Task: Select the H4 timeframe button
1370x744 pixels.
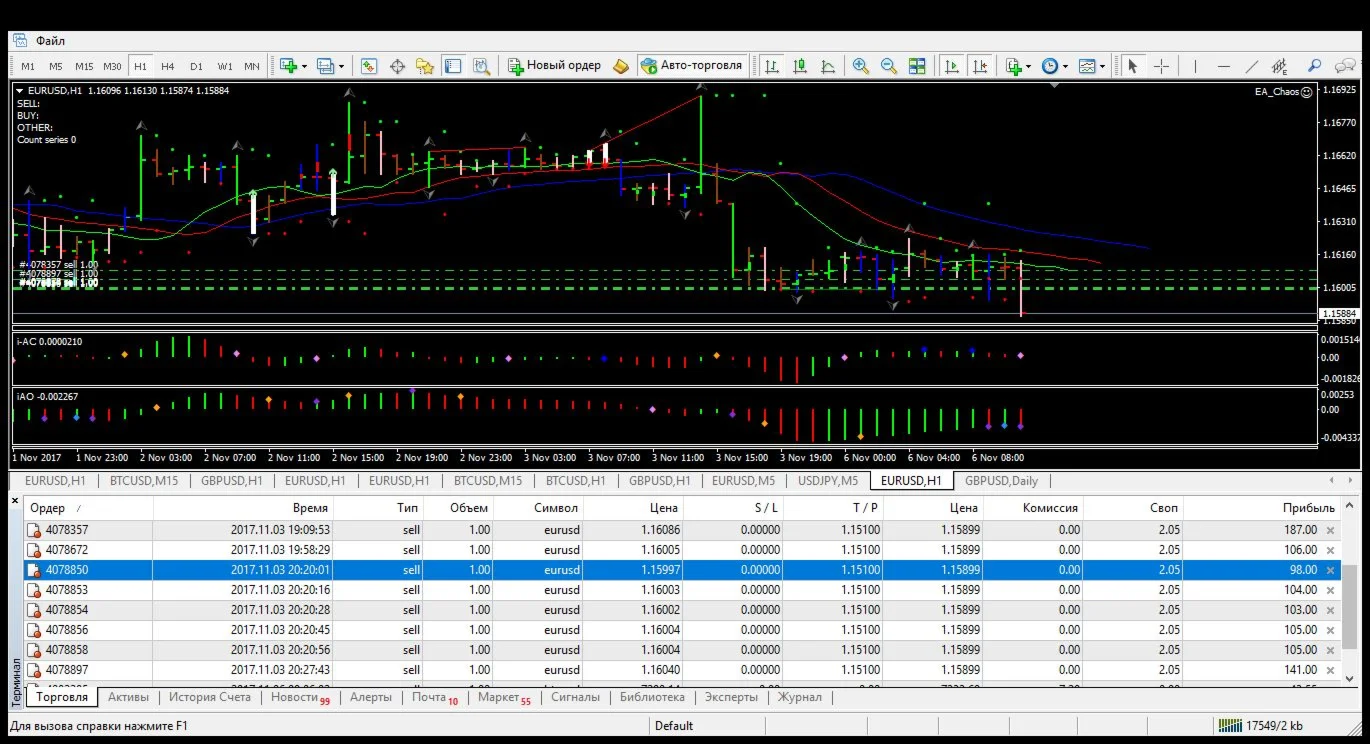Action: point(168,66)
